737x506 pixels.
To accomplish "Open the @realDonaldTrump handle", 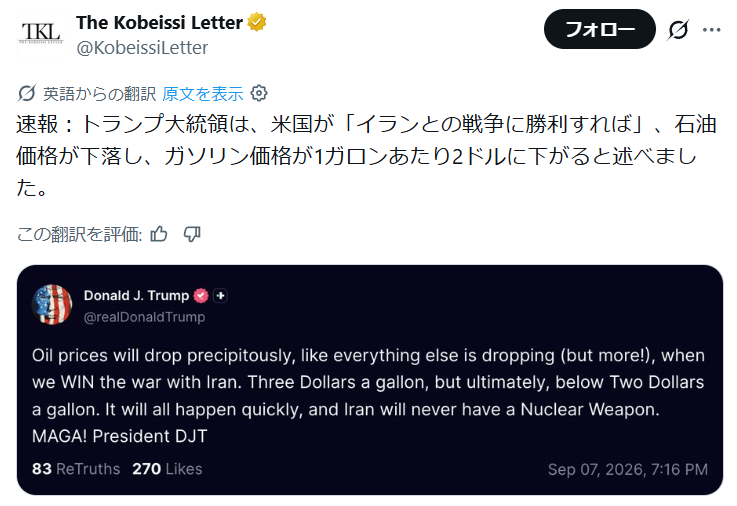I will click(144, 317).
